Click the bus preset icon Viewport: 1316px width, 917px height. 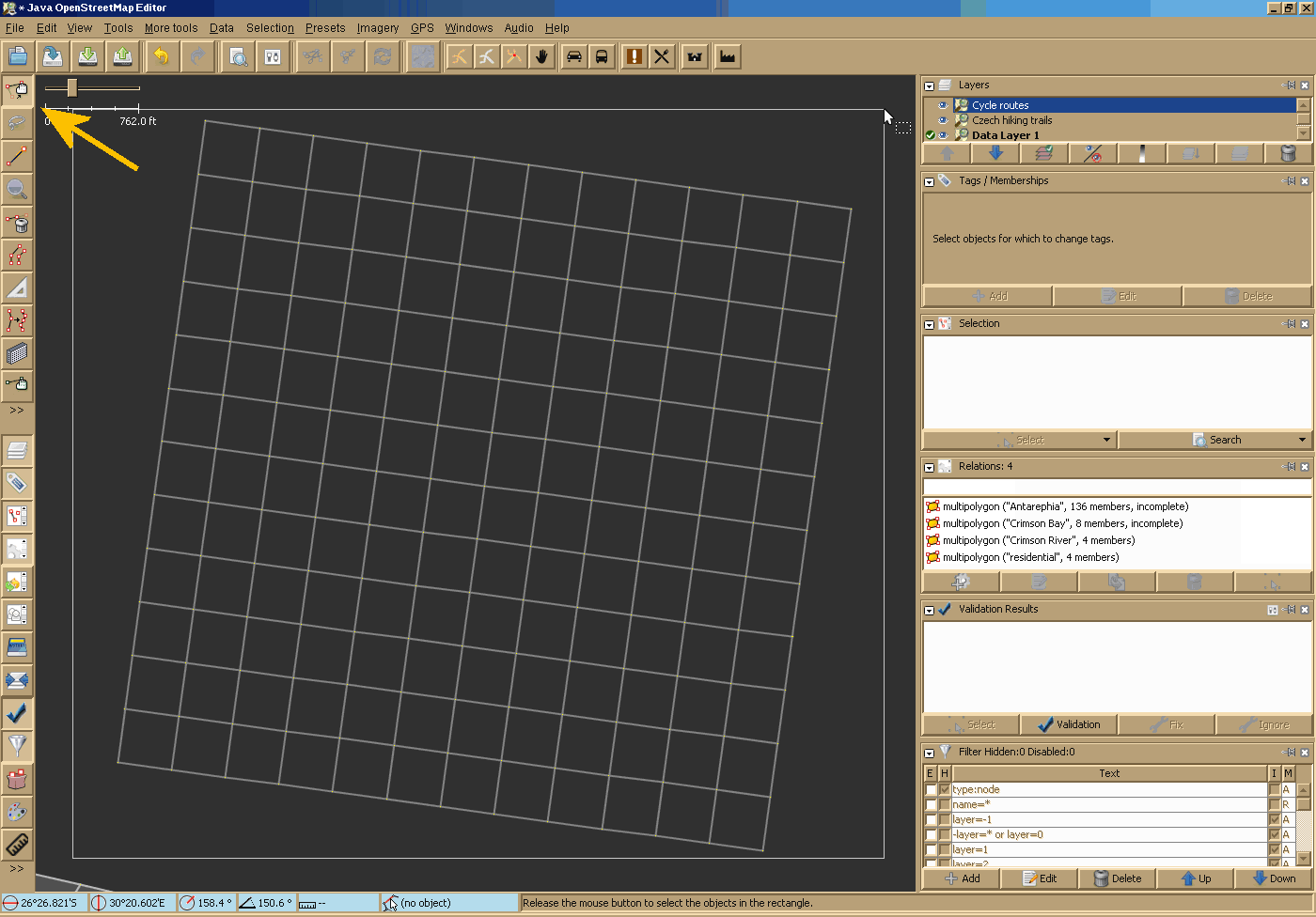click(x=602, y=56)
